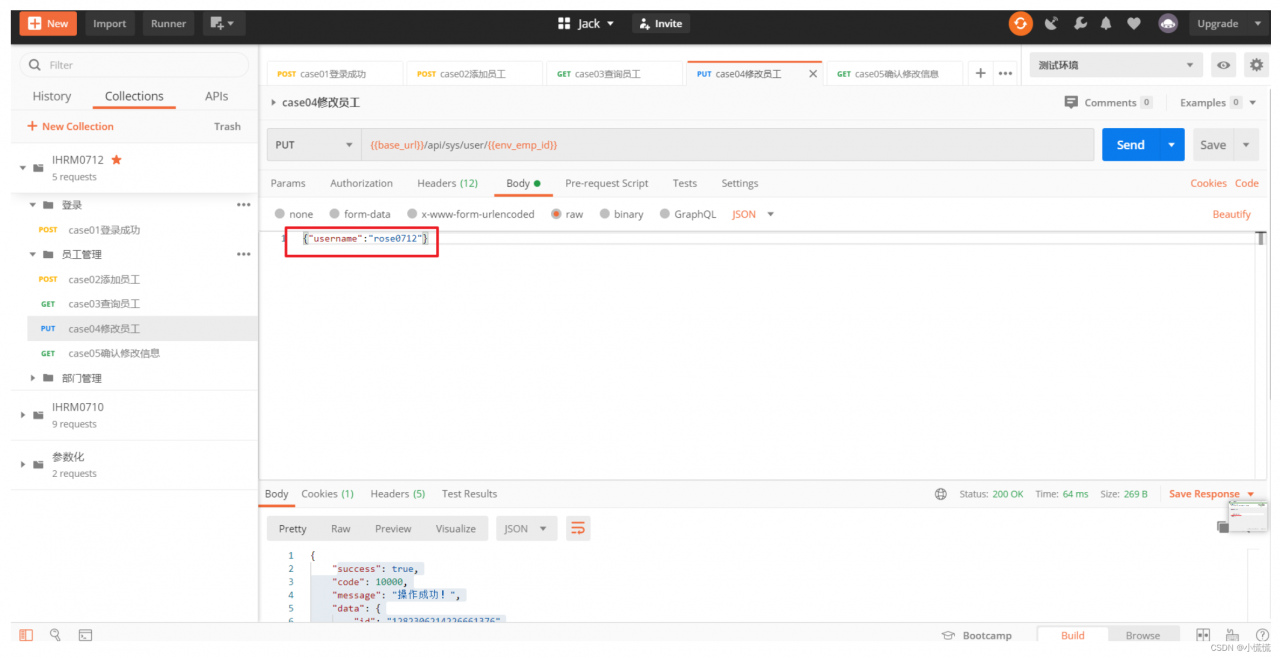
Task: Click the orange New button
Action: pyautogui.click(x=48, y=24)
